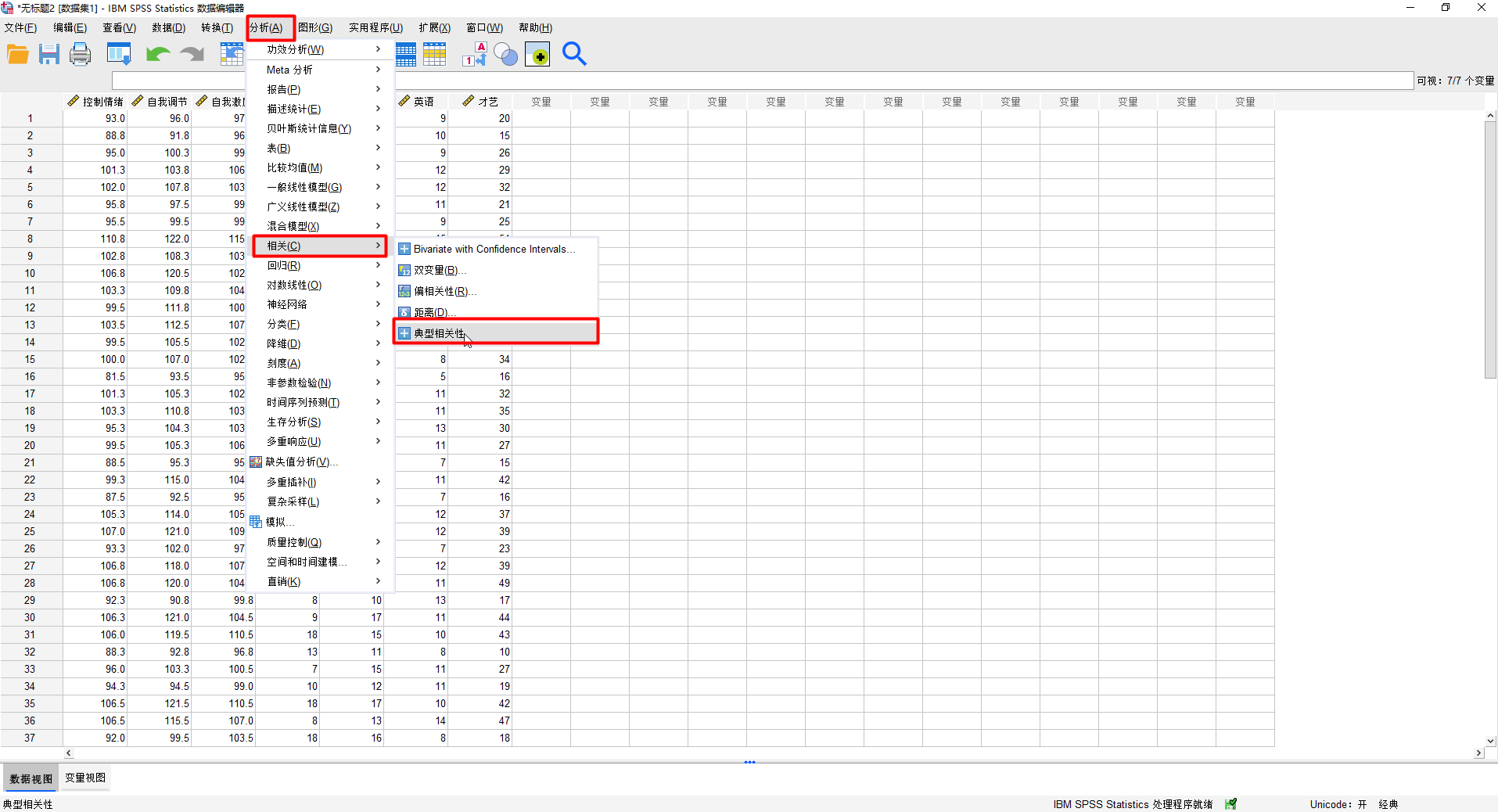Expand the 回归(R) regression submenu
This screenshot has height=812, width=1498.
click(x=319, y=266)
